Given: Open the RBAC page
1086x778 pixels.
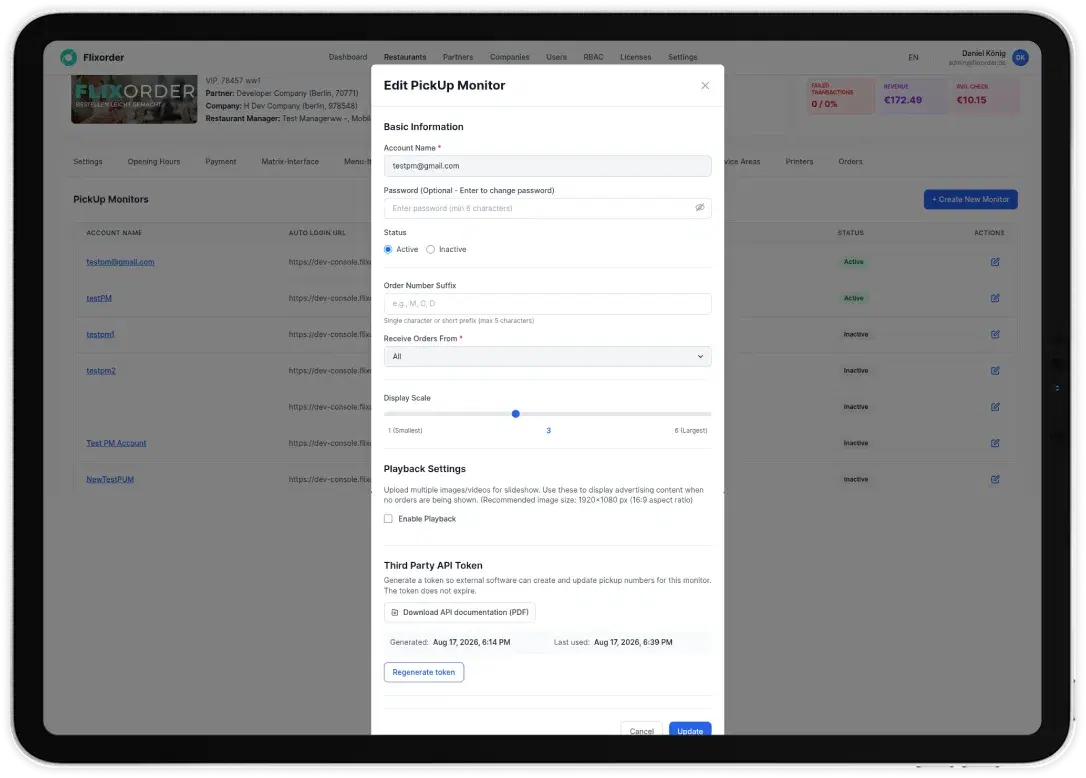Looking at the screenshot, I should pyautogui.click(x=593, y=57).
